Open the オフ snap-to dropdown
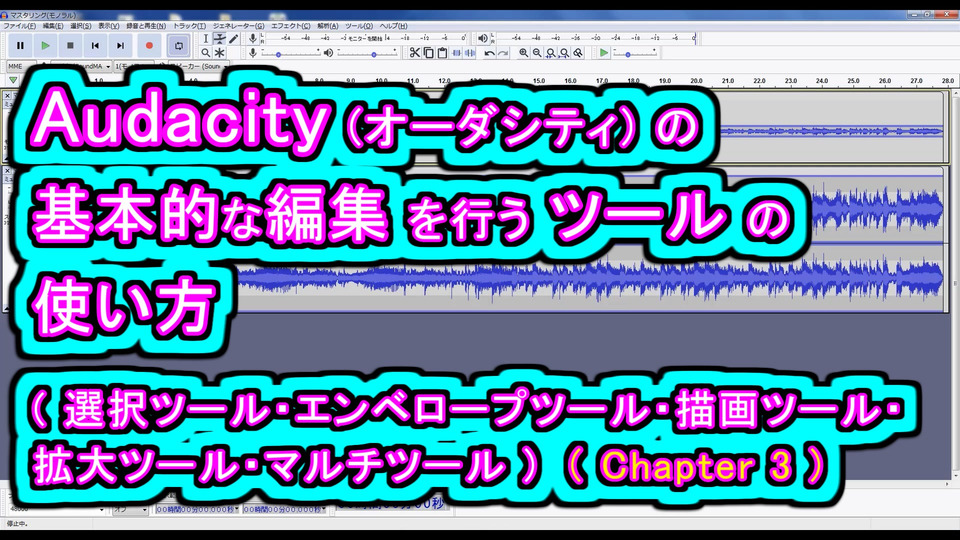This screenshot has height=540, width=960. click(130, 509)
